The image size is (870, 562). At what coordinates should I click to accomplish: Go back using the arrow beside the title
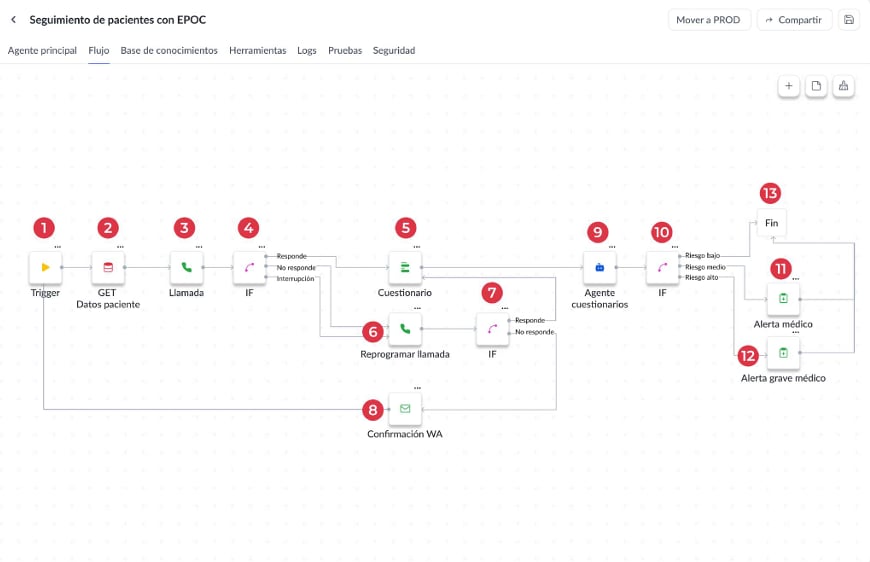click(x=14, y=20)
